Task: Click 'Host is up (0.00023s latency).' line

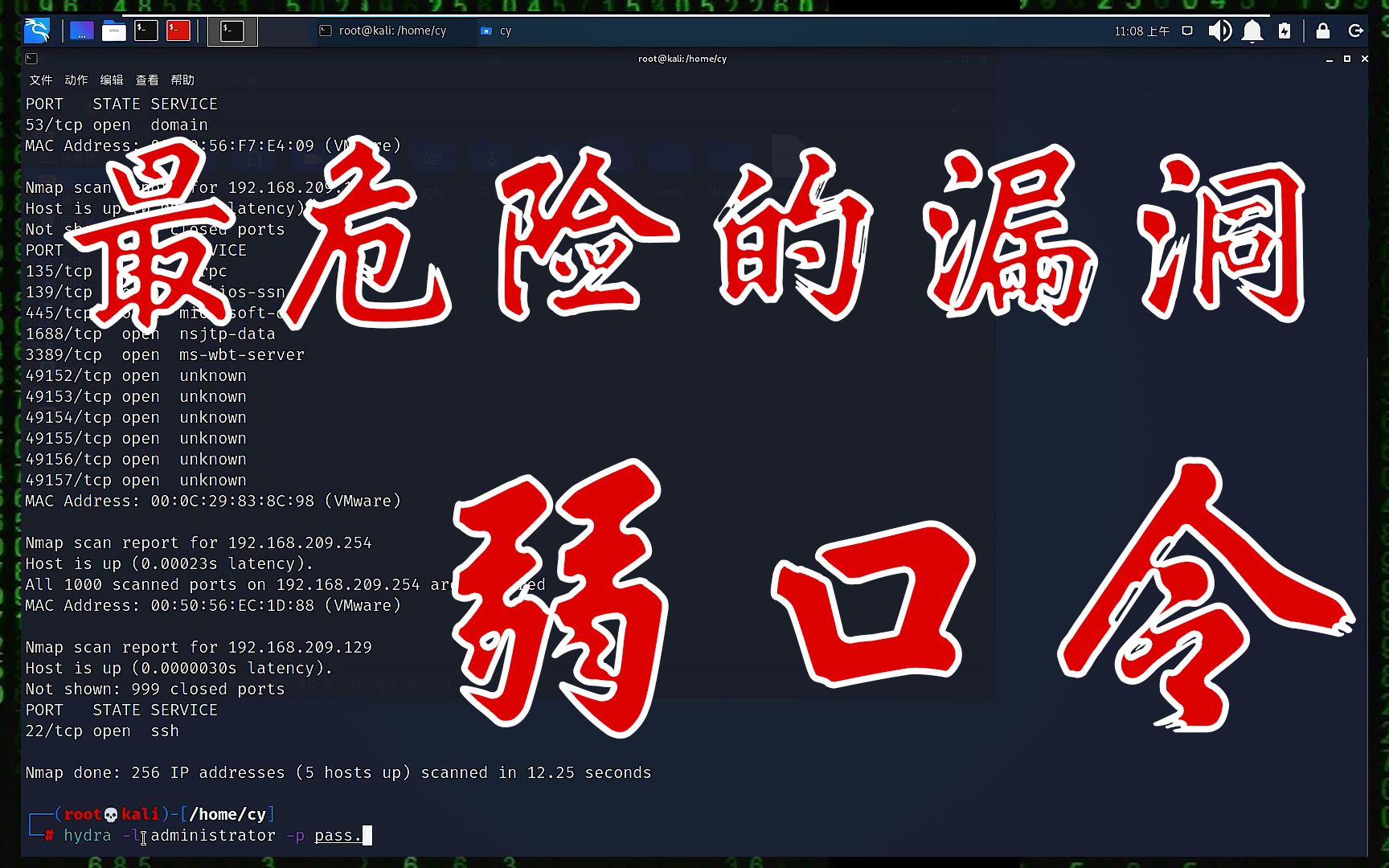Action: coord(170,563)
